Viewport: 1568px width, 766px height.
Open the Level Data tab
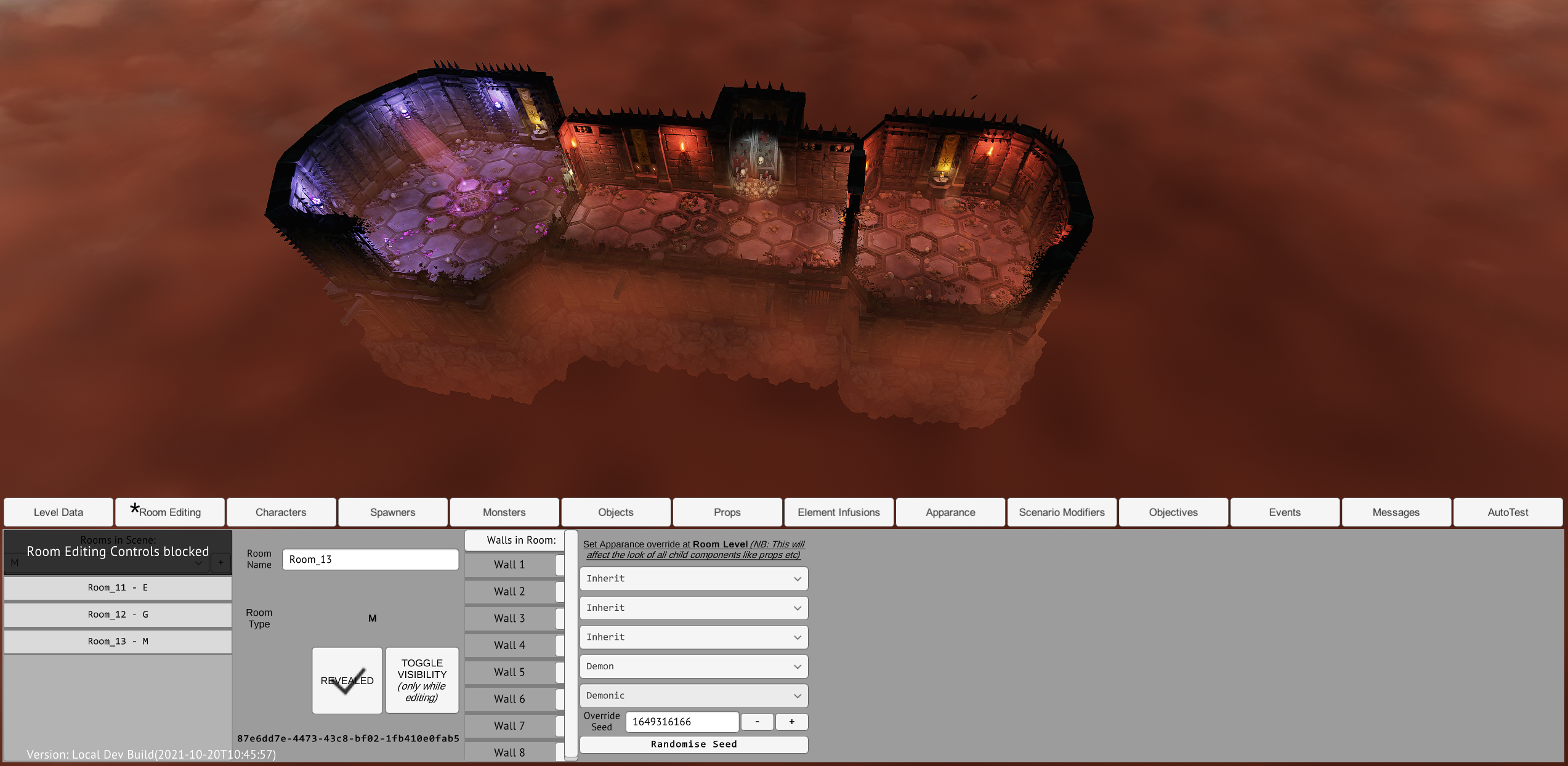coord(59,512)
